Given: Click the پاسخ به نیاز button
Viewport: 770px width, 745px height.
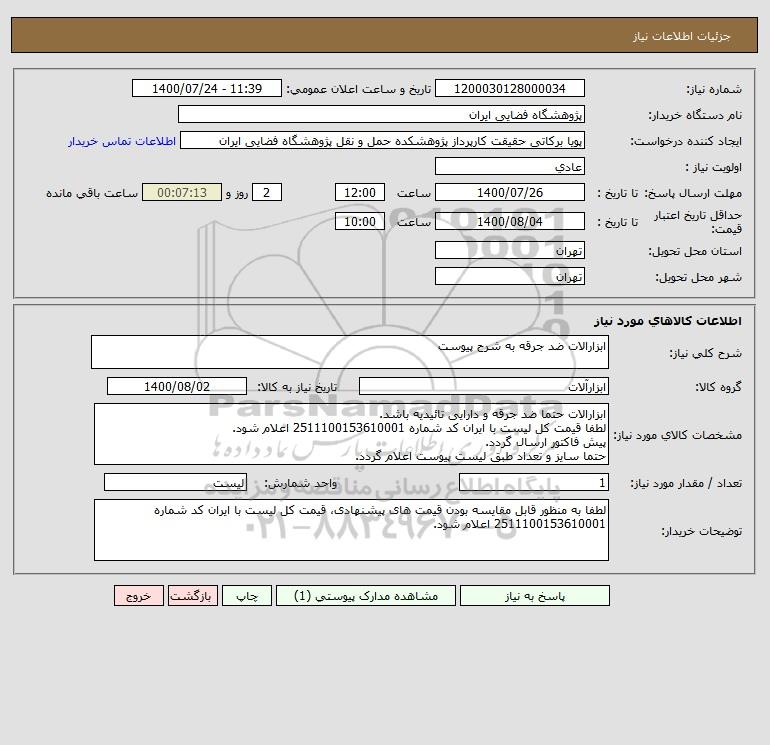Looking at the screenshot, I should coord(534,595).
